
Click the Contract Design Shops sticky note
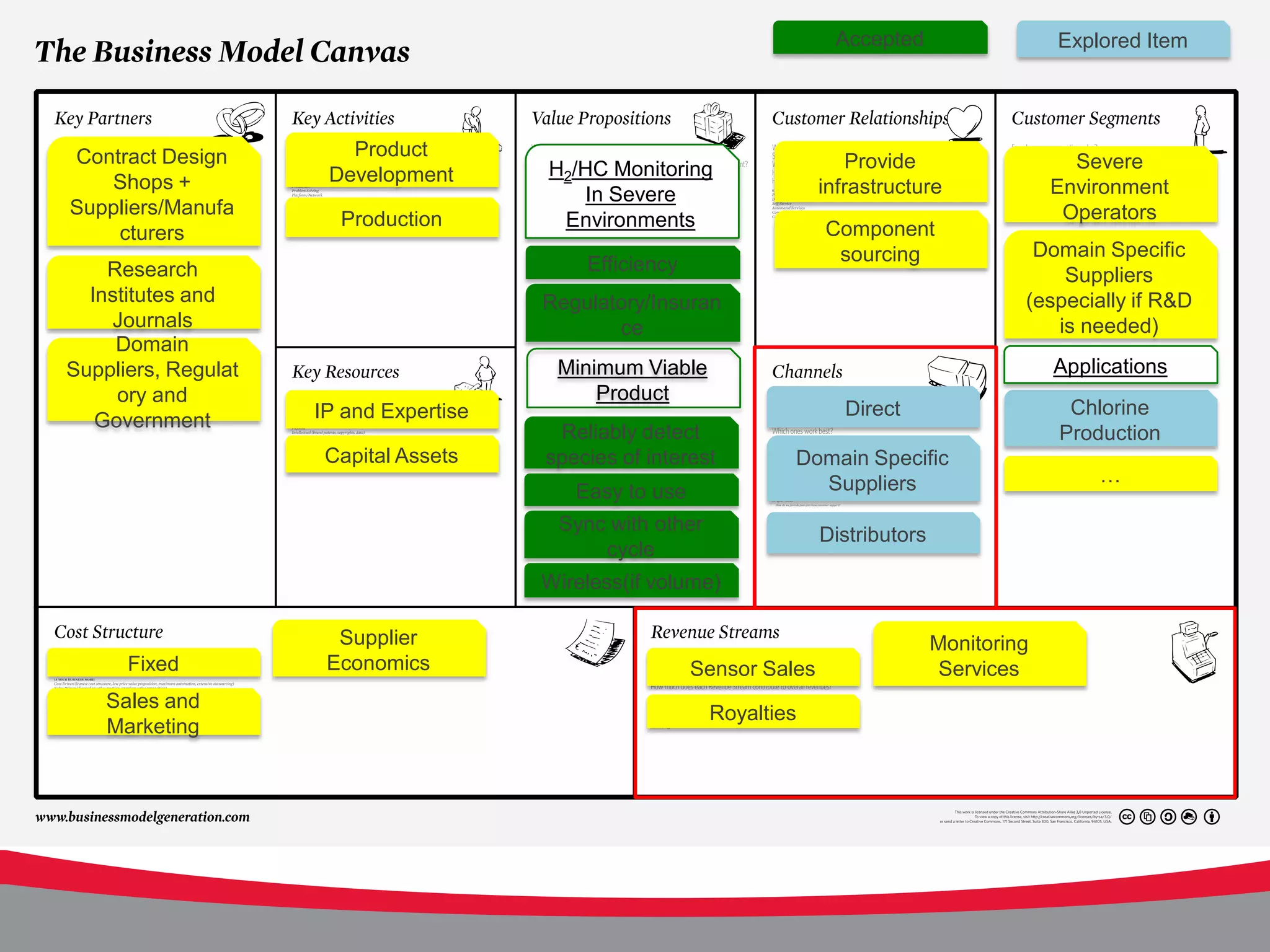pyautogui.click(x=153, y=193)
